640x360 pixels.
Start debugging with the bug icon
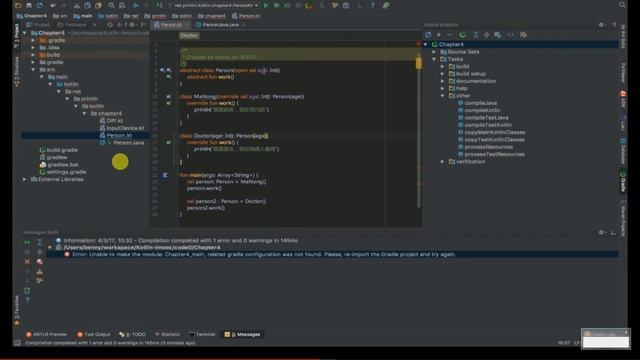[x=276, y=5]
